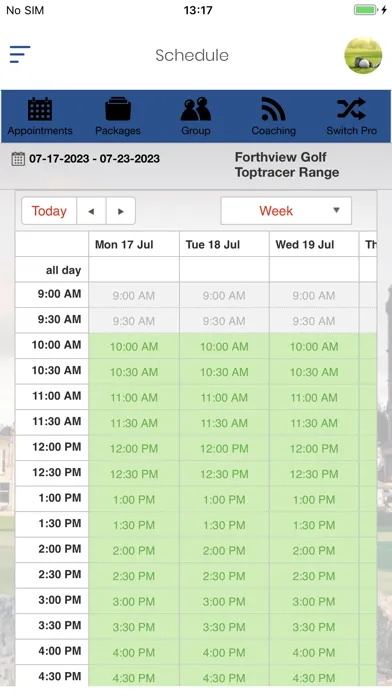This screenshot has height=696, width=392.
Task: Open the Coaching feed icon
Action: click(273, 109)
